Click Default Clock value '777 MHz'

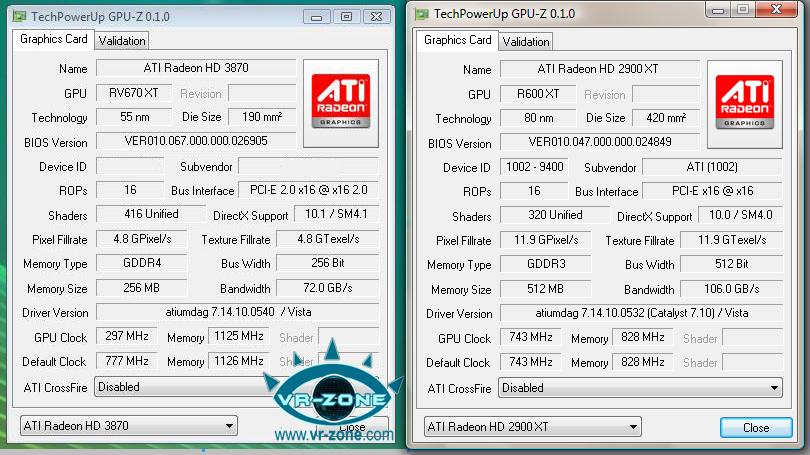(x=127, y=360)
